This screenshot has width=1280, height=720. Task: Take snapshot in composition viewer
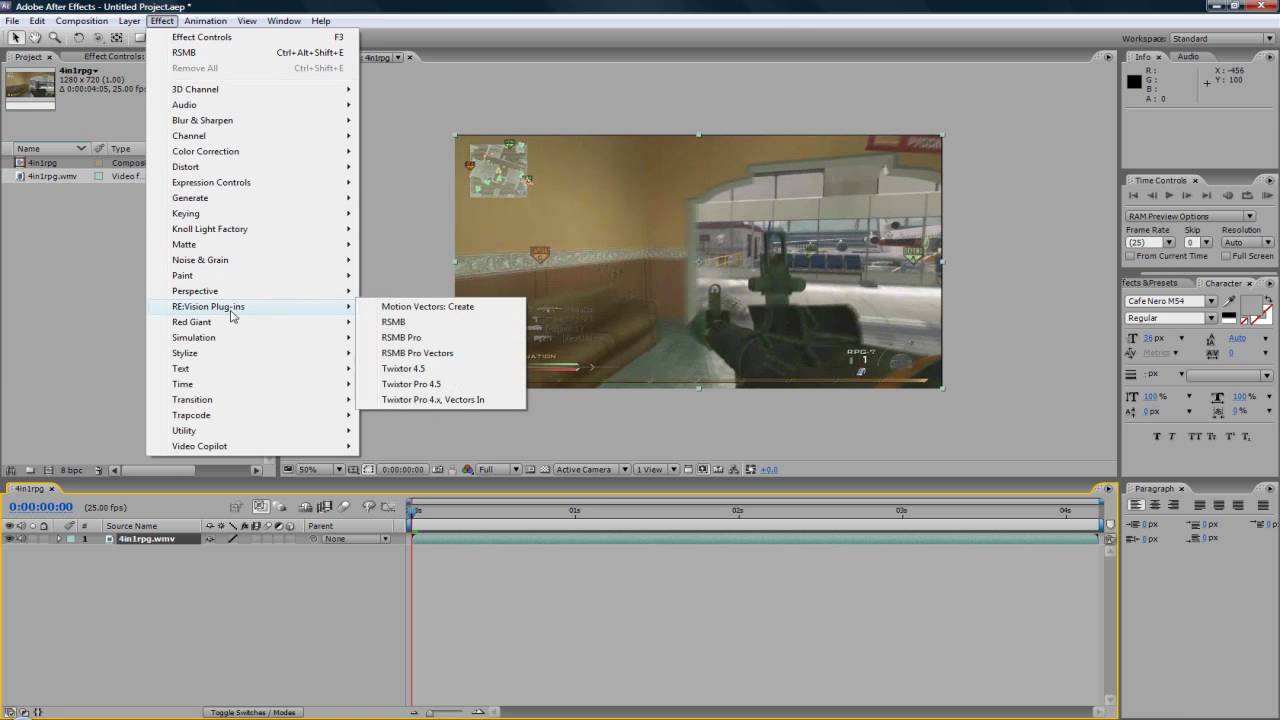coord(438,469)
